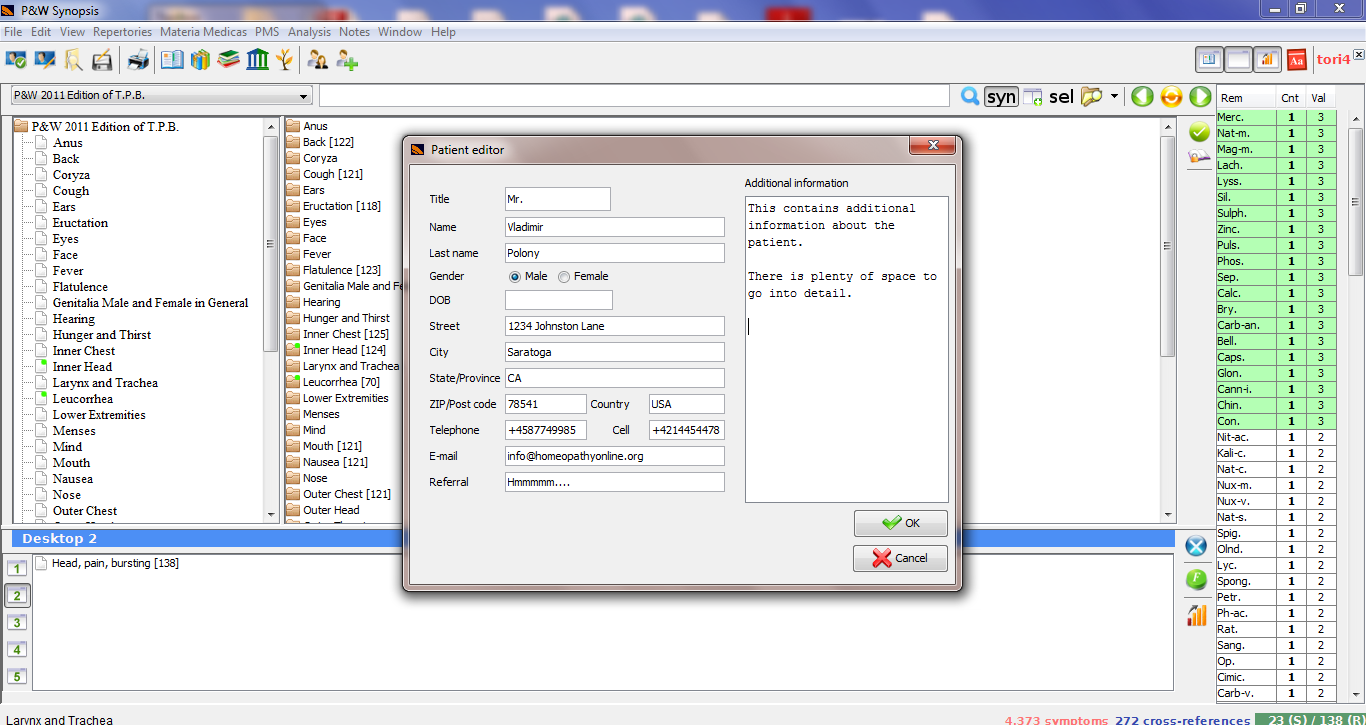The image size is (1366, 725).
Task: Click the remedy list vertical scrollbar
Action: pos(1356,200)
